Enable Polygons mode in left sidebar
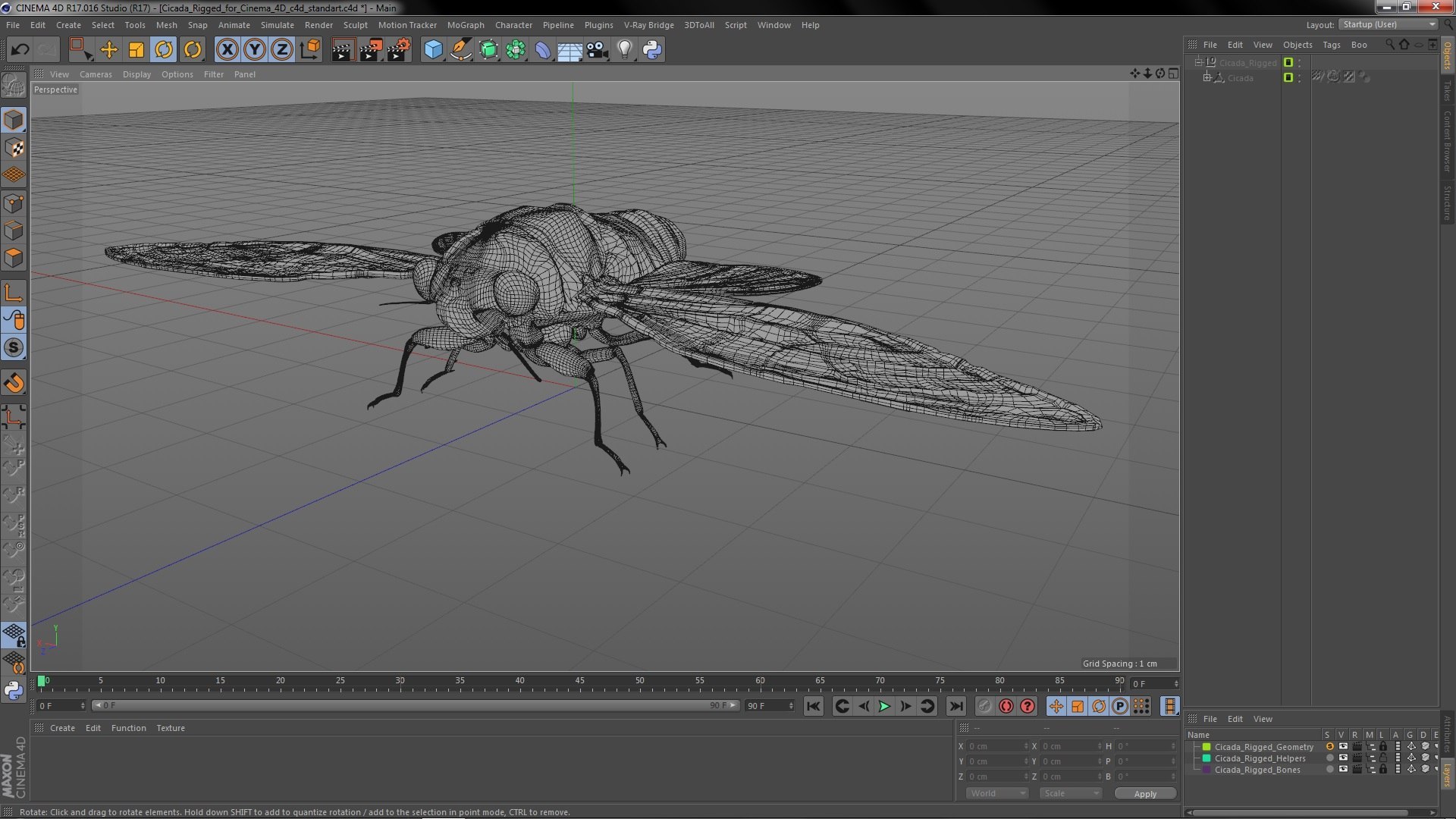Image resolution: width=1456 pixels, height=819 pixels. pos(14,258)
